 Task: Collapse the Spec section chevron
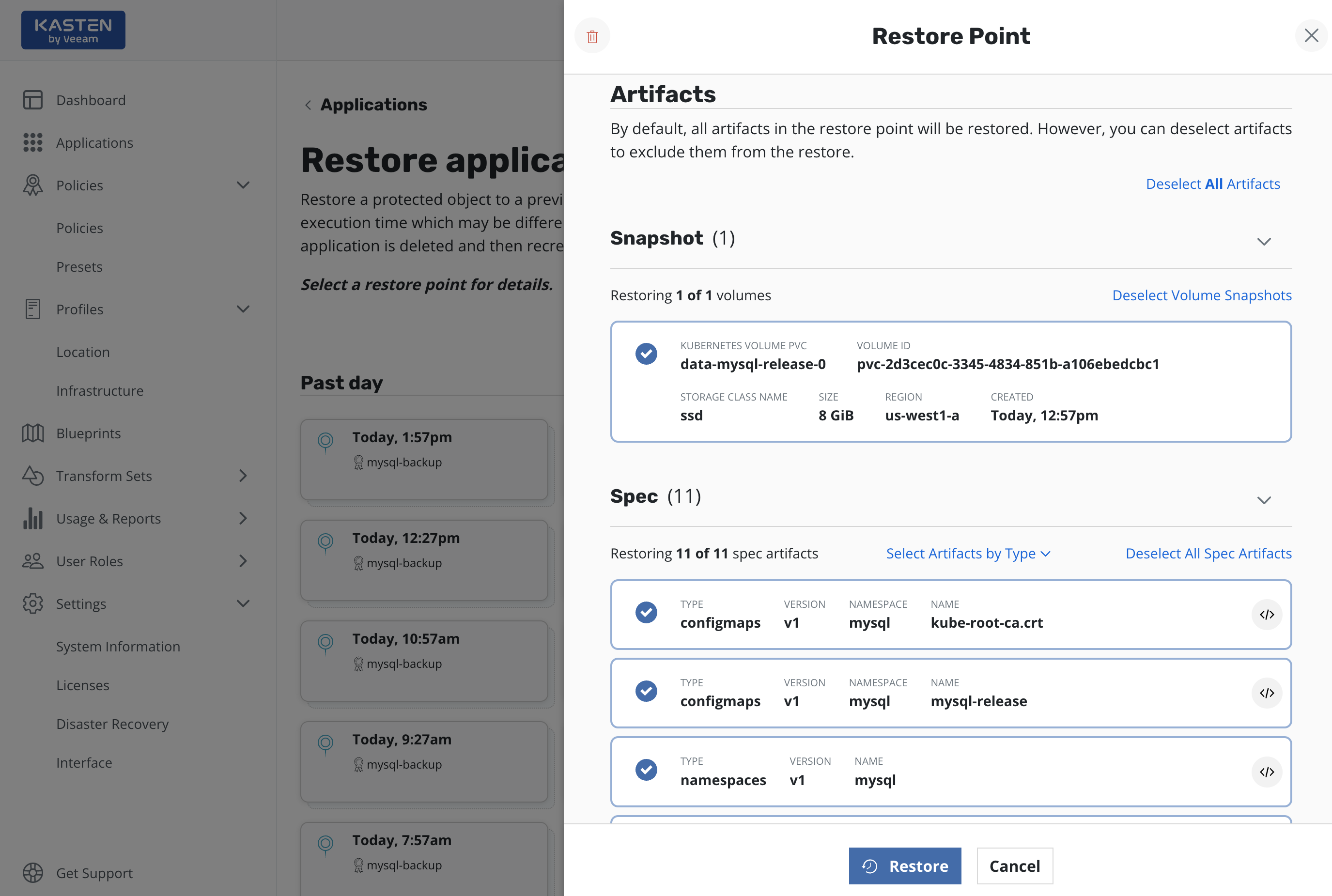coord(1263,500)
